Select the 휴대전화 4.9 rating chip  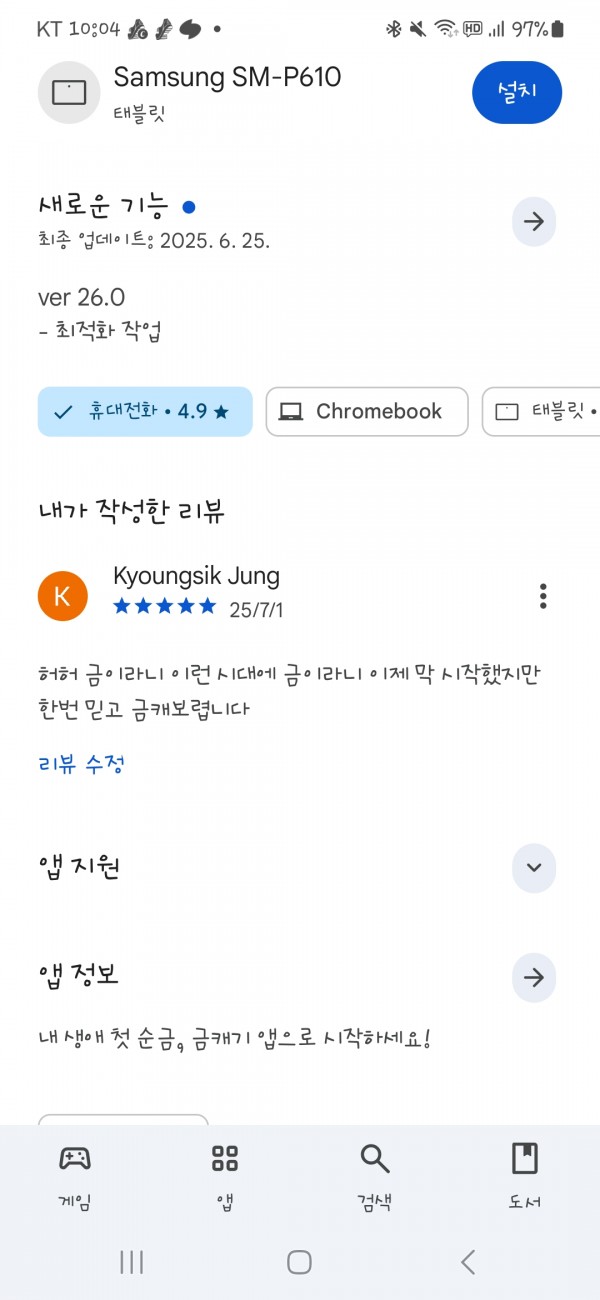145,412
